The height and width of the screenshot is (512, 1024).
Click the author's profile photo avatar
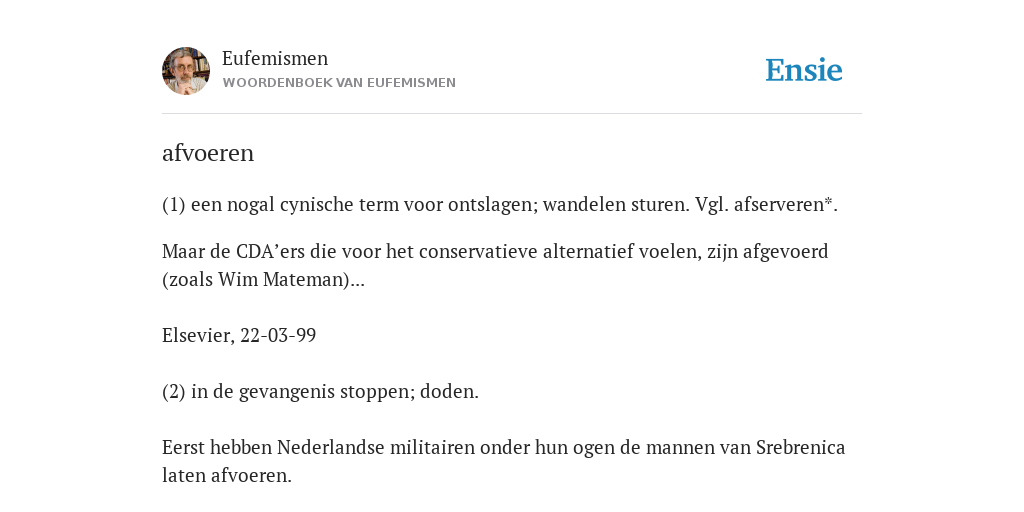pyautogui.click(x=186, y=71)
